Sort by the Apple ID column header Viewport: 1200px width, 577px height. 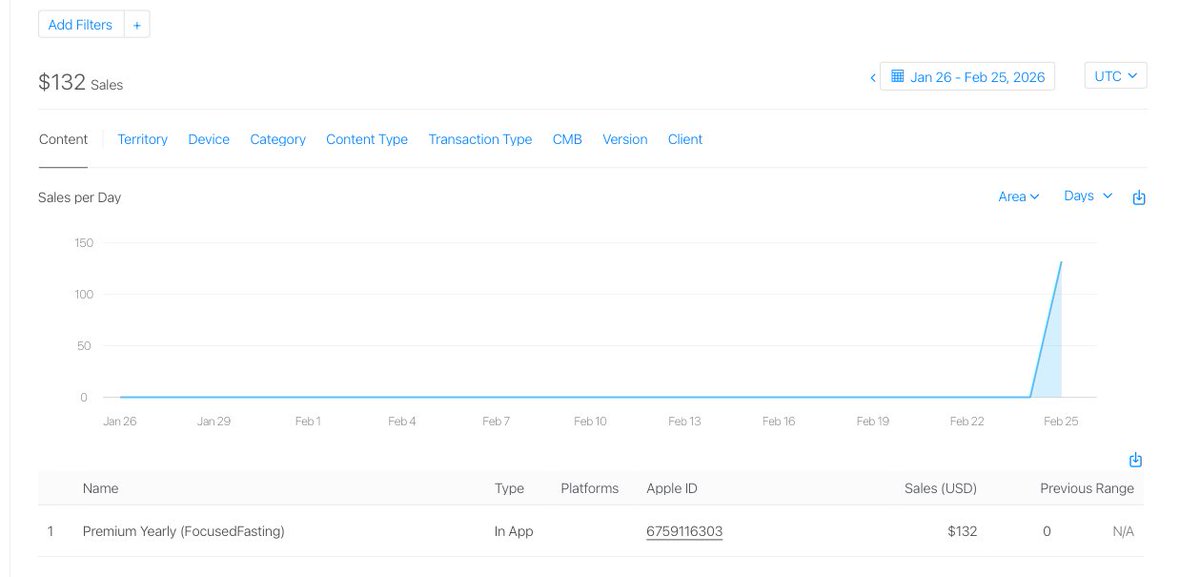[672, 489]
